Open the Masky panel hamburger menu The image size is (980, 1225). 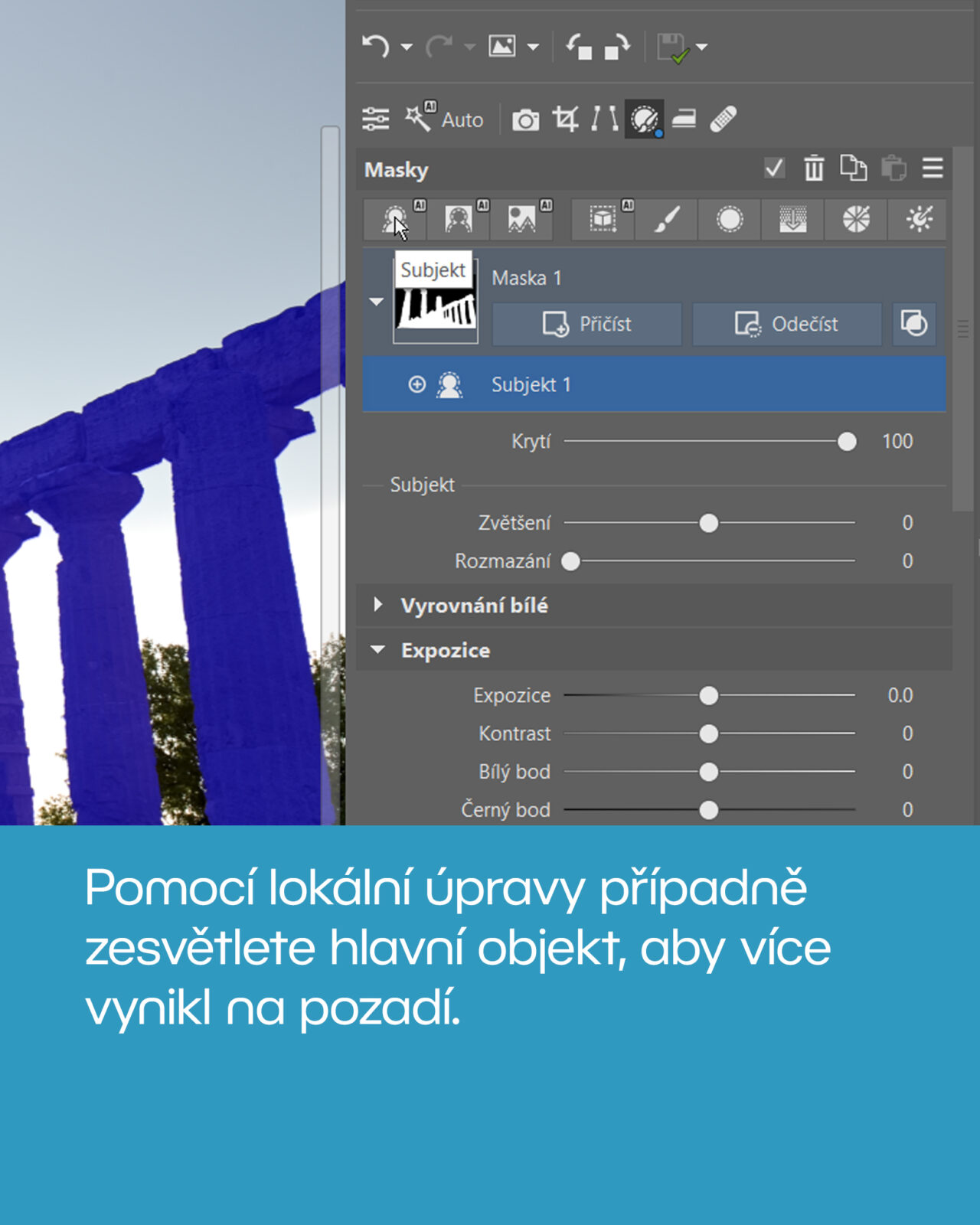(932, 168)
